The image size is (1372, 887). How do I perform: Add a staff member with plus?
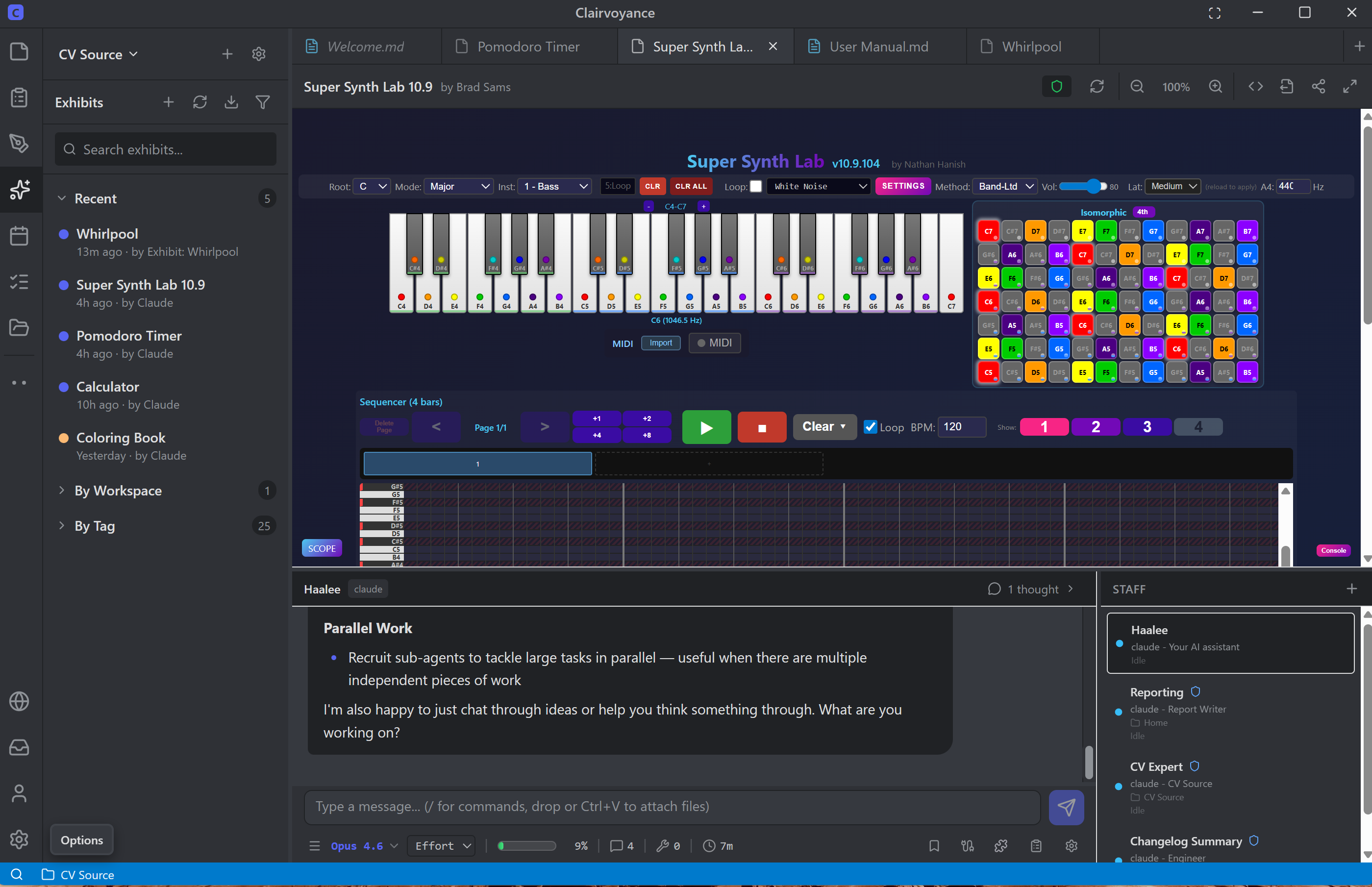1351,589
